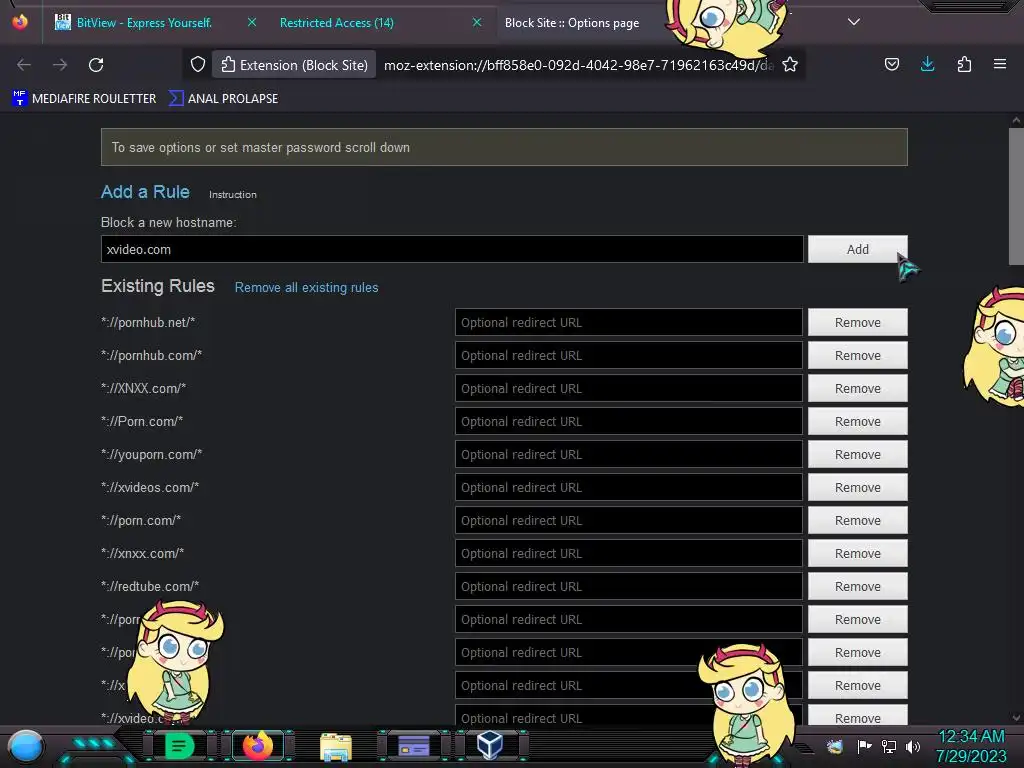1024x768 pixels.
Task: Reload the current page
Action: click(96, 65)
